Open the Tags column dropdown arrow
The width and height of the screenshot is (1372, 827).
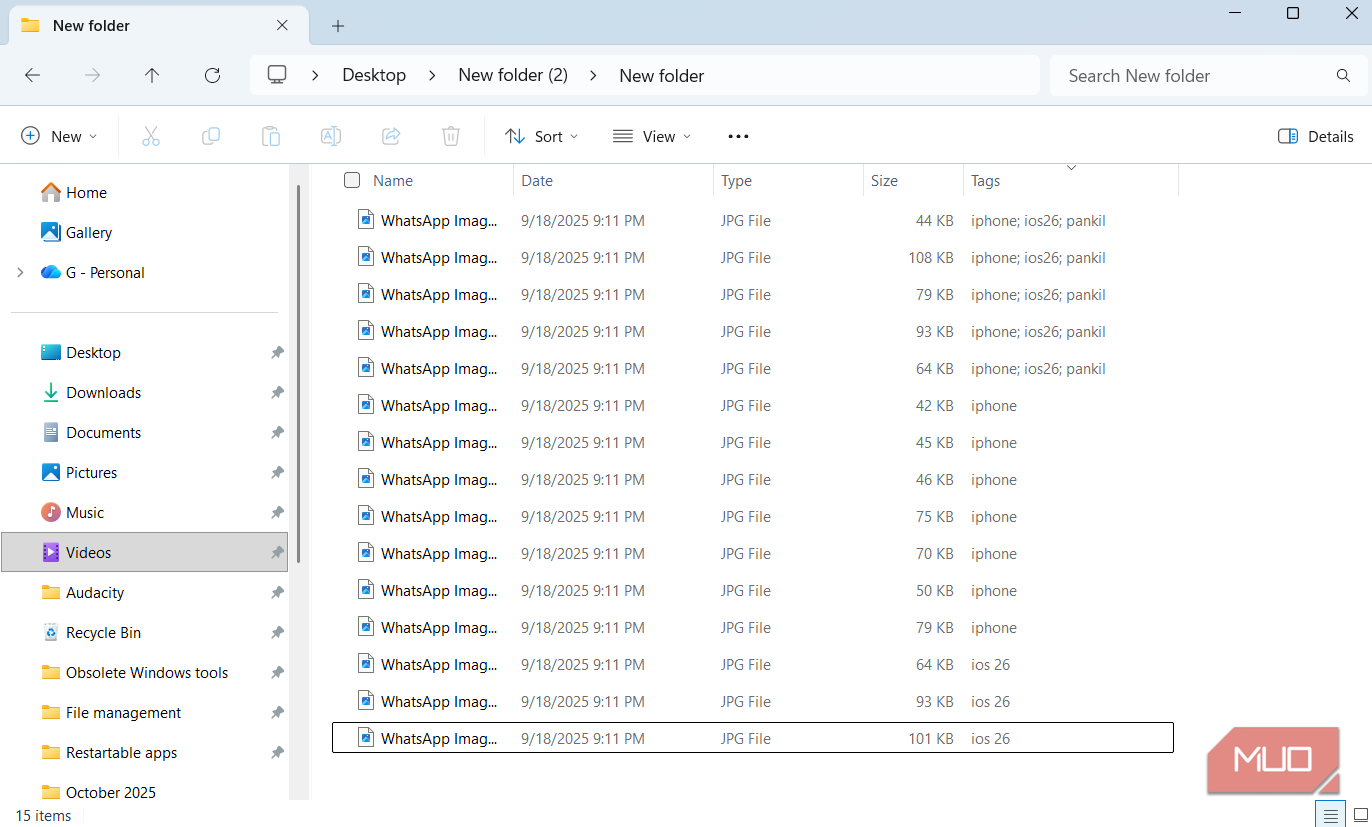point(1072,167)
